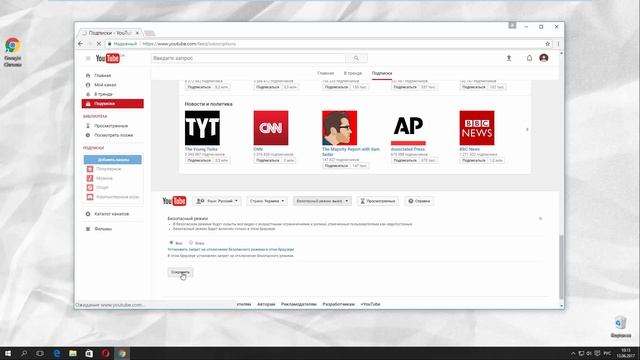Image resolution: width=640 pixels, height=360 pixels.
Task: Toggle the Безопасный режим dropdown button
Action: tap(322, 201)
